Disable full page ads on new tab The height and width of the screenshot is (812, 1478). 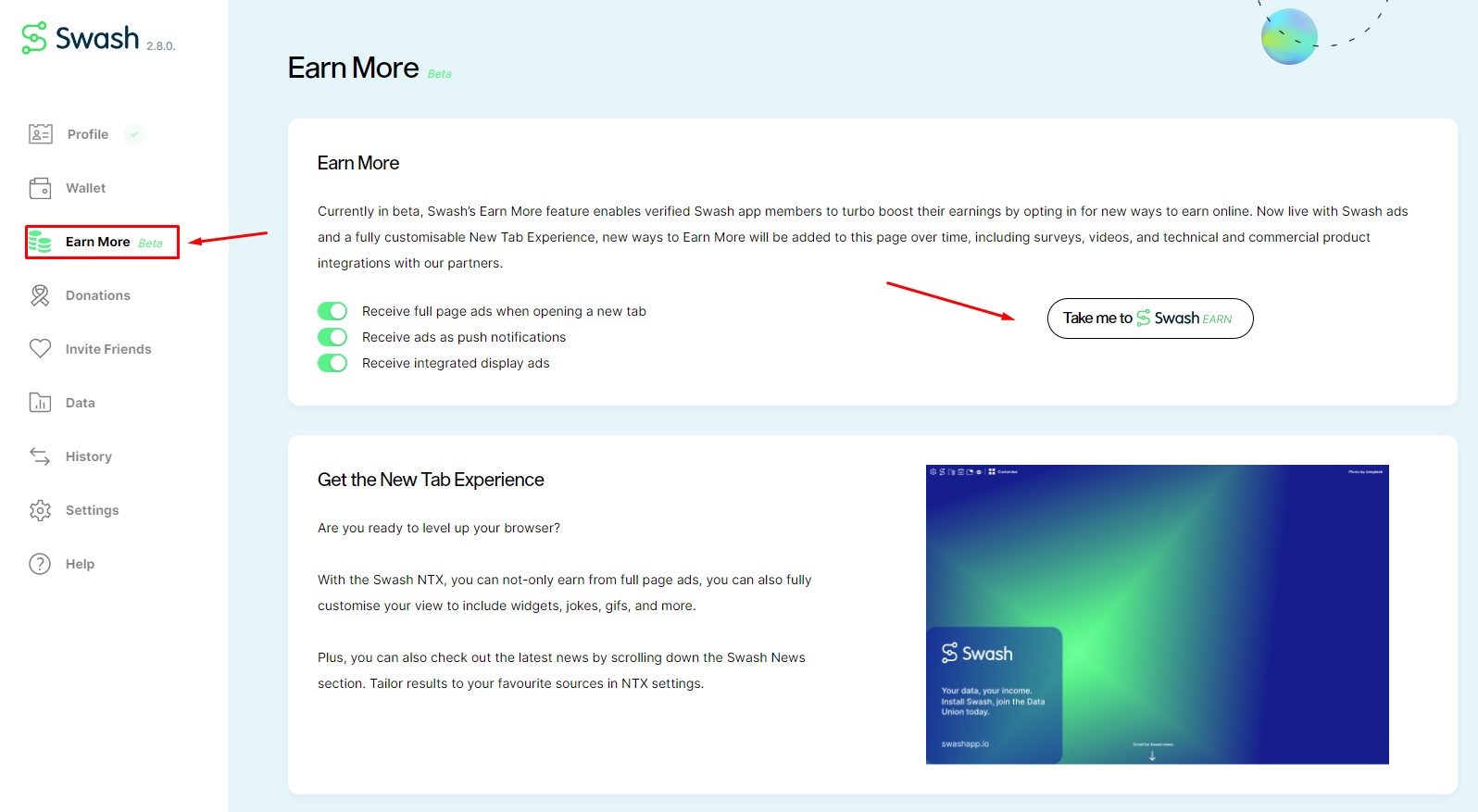coord(332,311)
